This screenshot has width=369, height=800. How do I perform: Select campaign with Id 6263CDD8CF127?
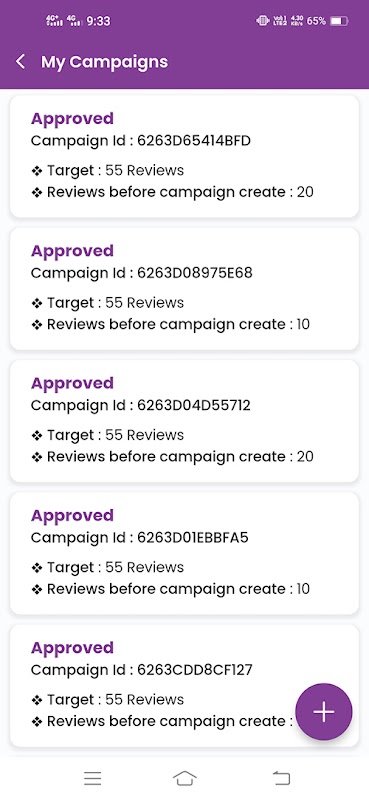[184, 685]
